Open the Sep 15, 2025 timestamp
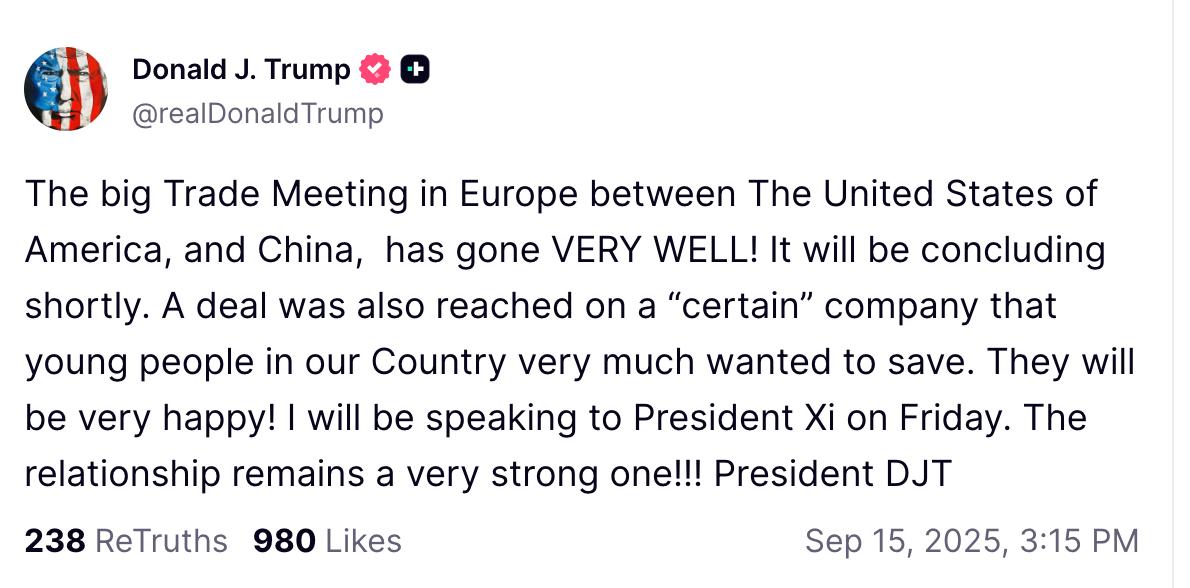This screenshot has height=588, width=1190. click(x=971, y=541)
